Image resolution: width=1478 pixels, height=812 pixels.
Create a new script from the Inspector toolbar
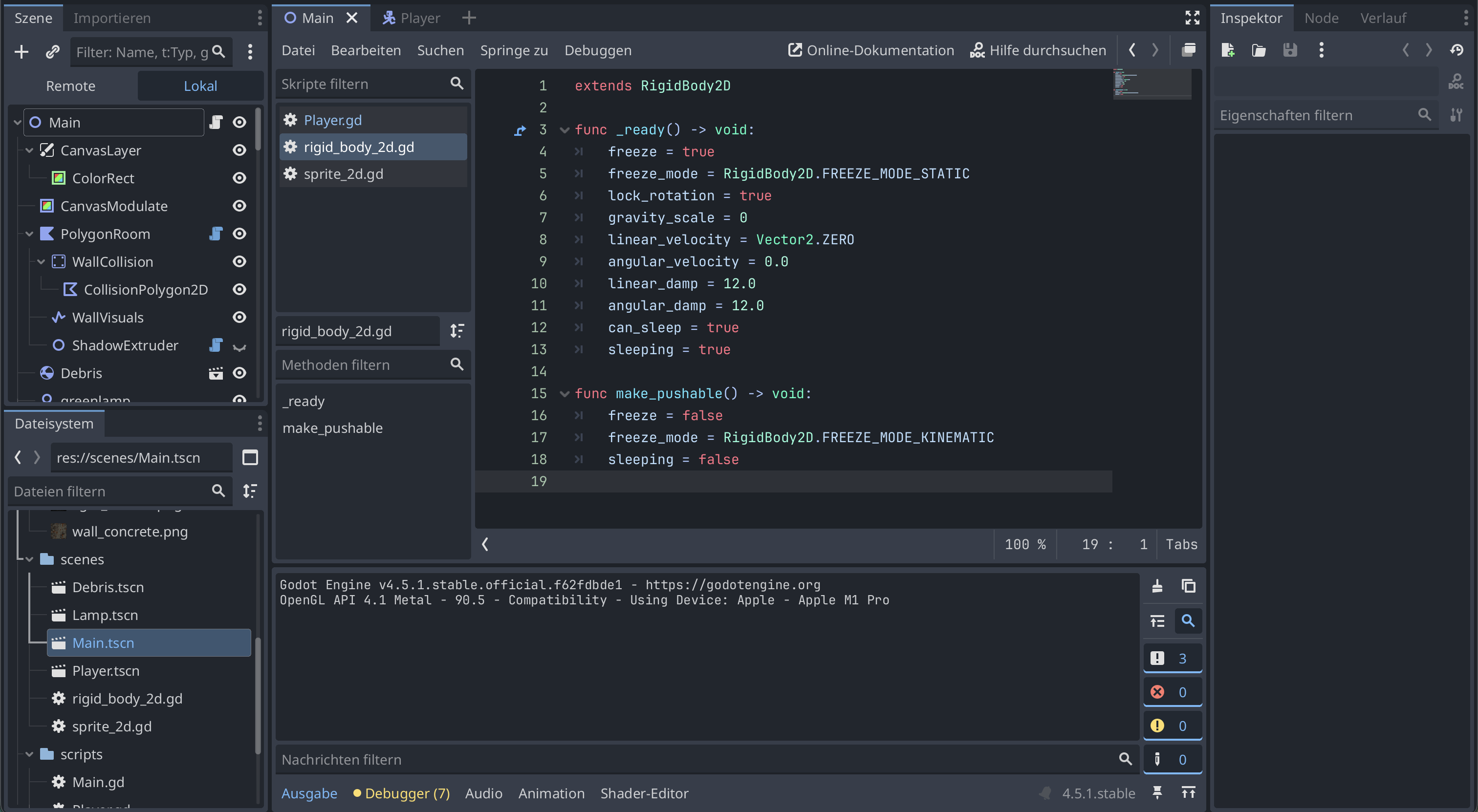pos(1228,50)
